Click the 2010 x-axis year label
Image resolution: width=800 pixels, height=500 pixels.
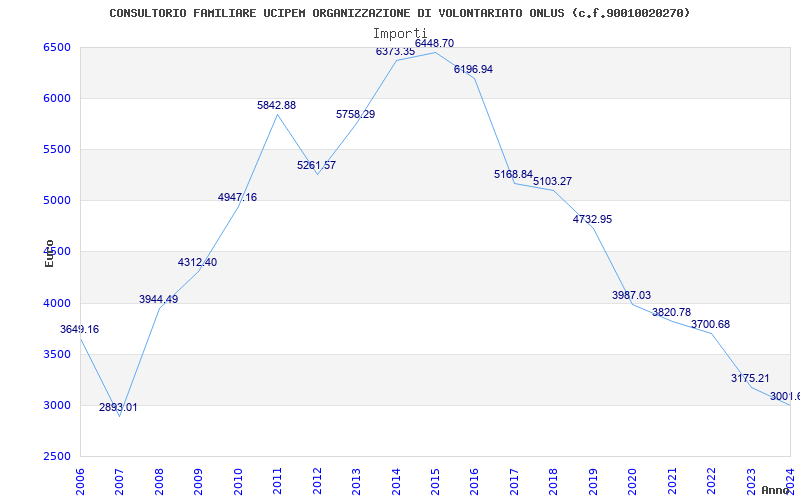click(x=238, y=481)
